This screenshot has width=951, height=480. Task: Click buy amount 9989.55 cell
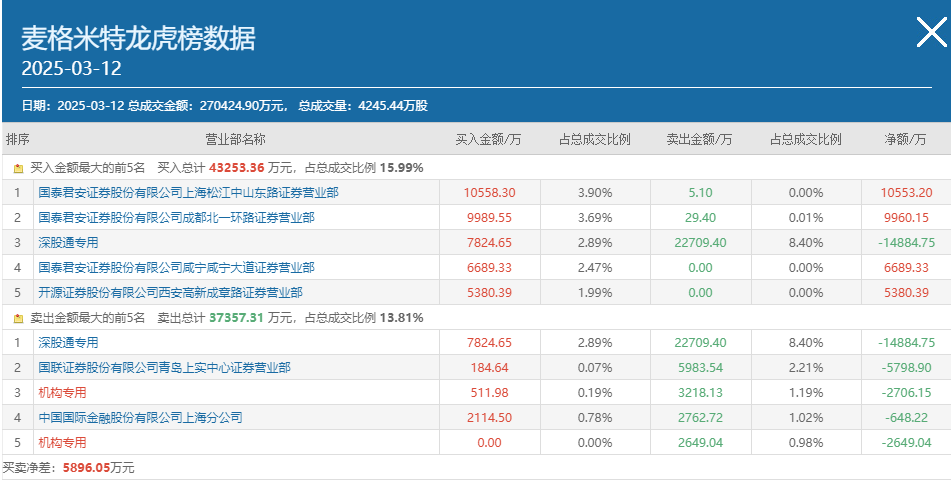tap(489, 217)
